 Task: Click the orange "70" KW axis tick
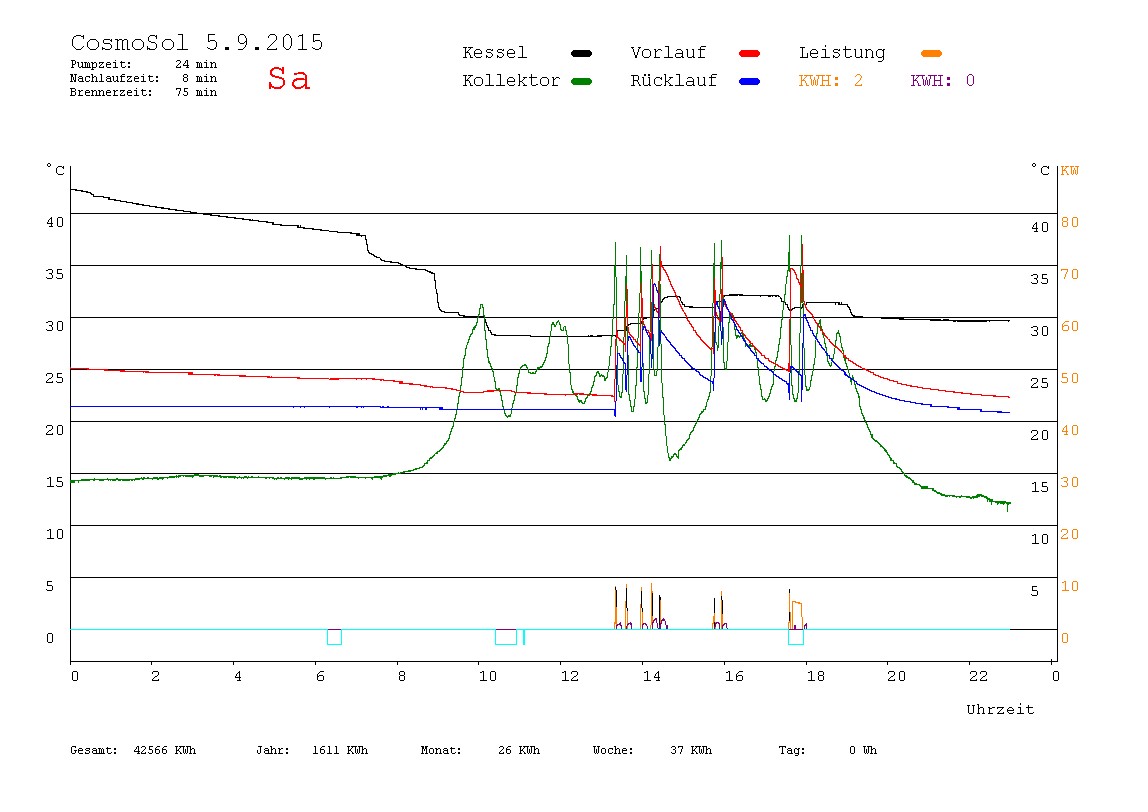[1070, 274]
